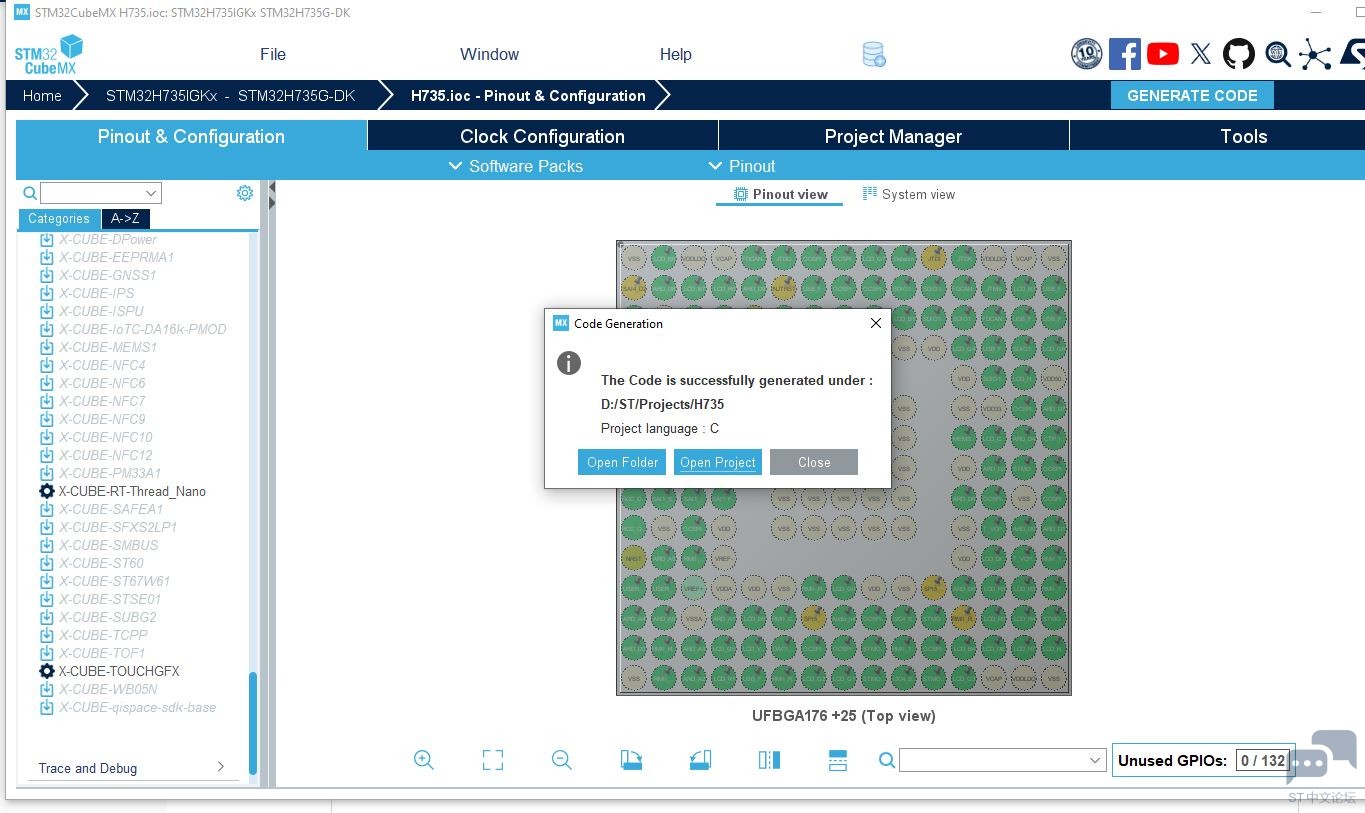
Task: Zoom in on the pinout chip view
Action: click(424, 760)
